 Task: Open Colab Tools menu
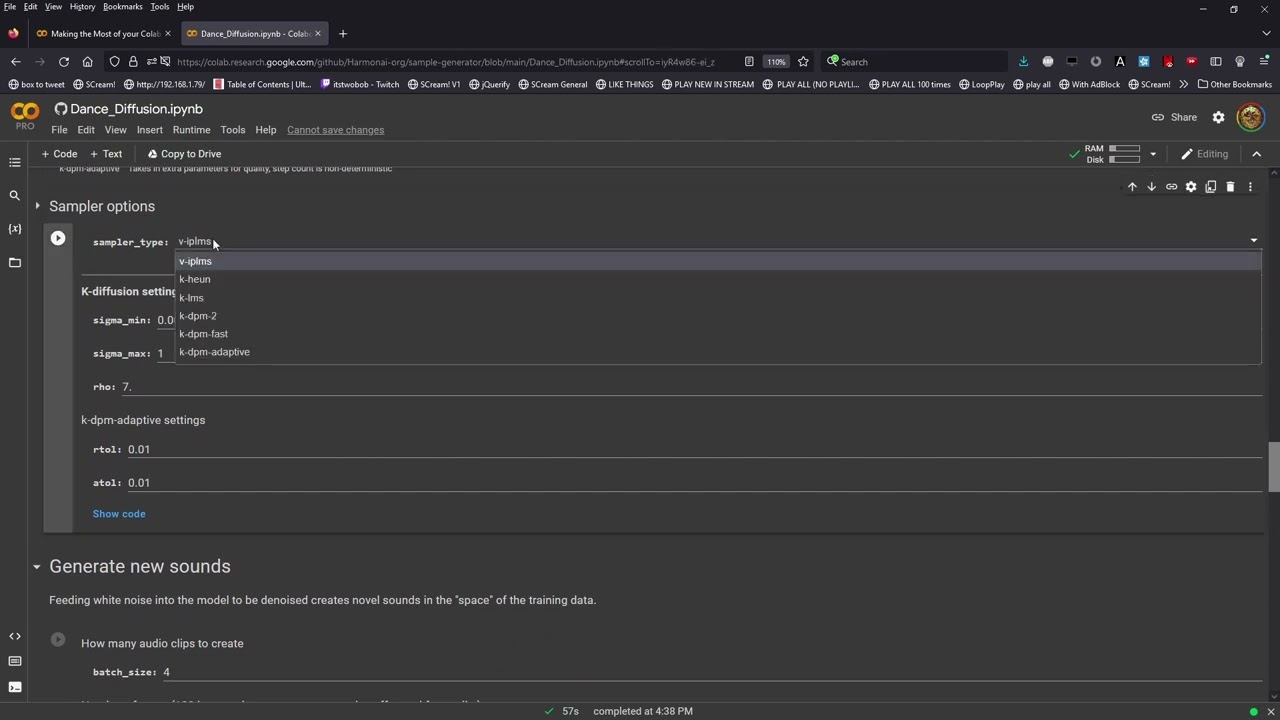click(233, 130)
